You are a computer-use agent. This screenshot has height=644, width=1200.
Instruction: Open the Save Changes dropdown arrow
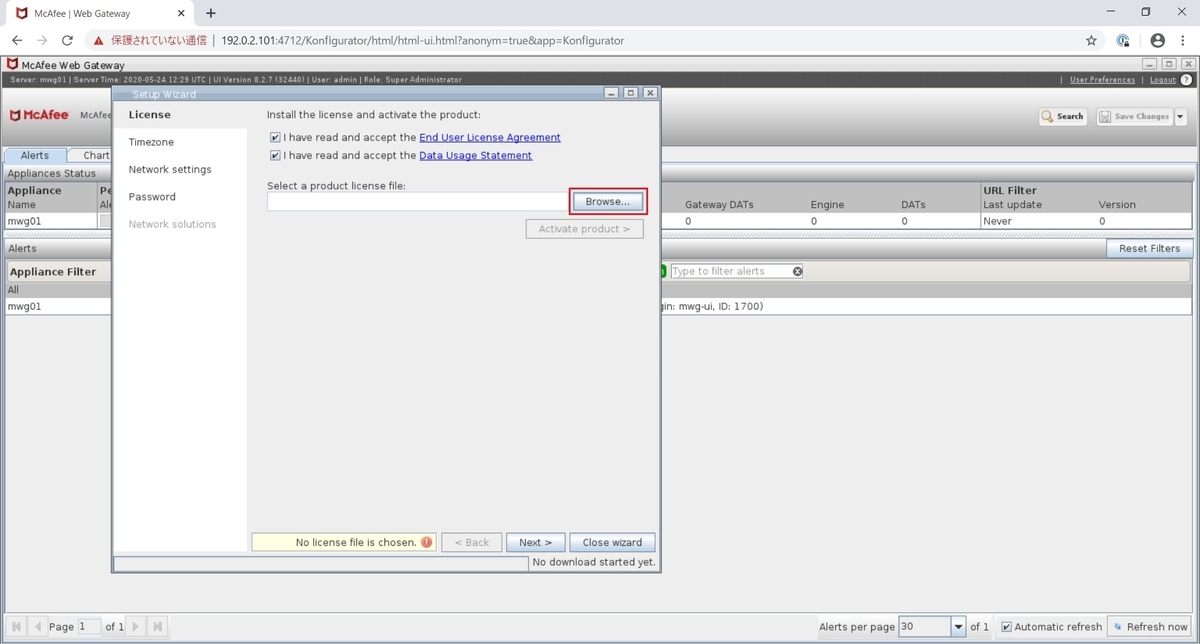pyautogui.click(x=1180, y=116)
